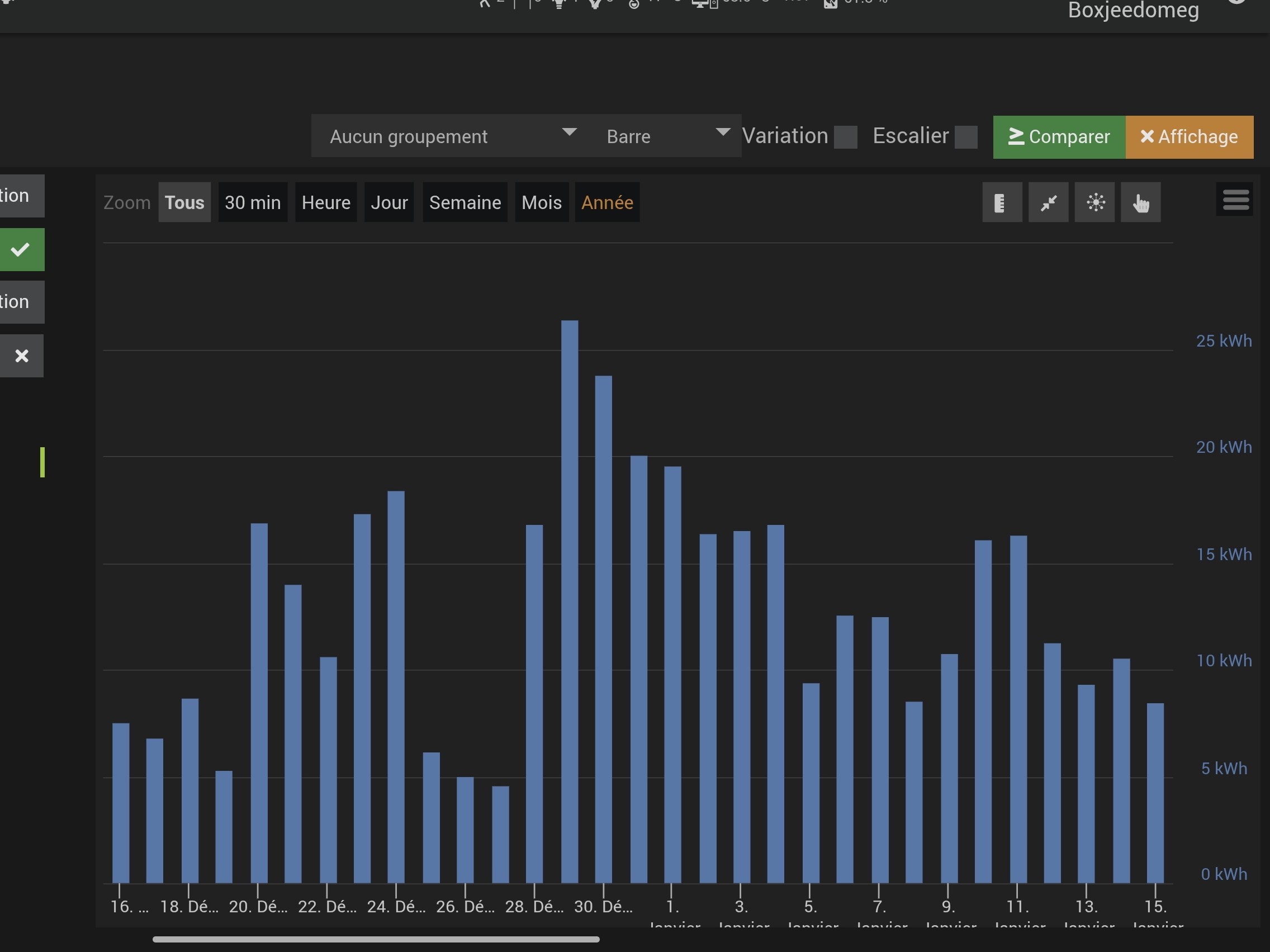
Task: Set zoom range to Année
Action: (607, 202)
